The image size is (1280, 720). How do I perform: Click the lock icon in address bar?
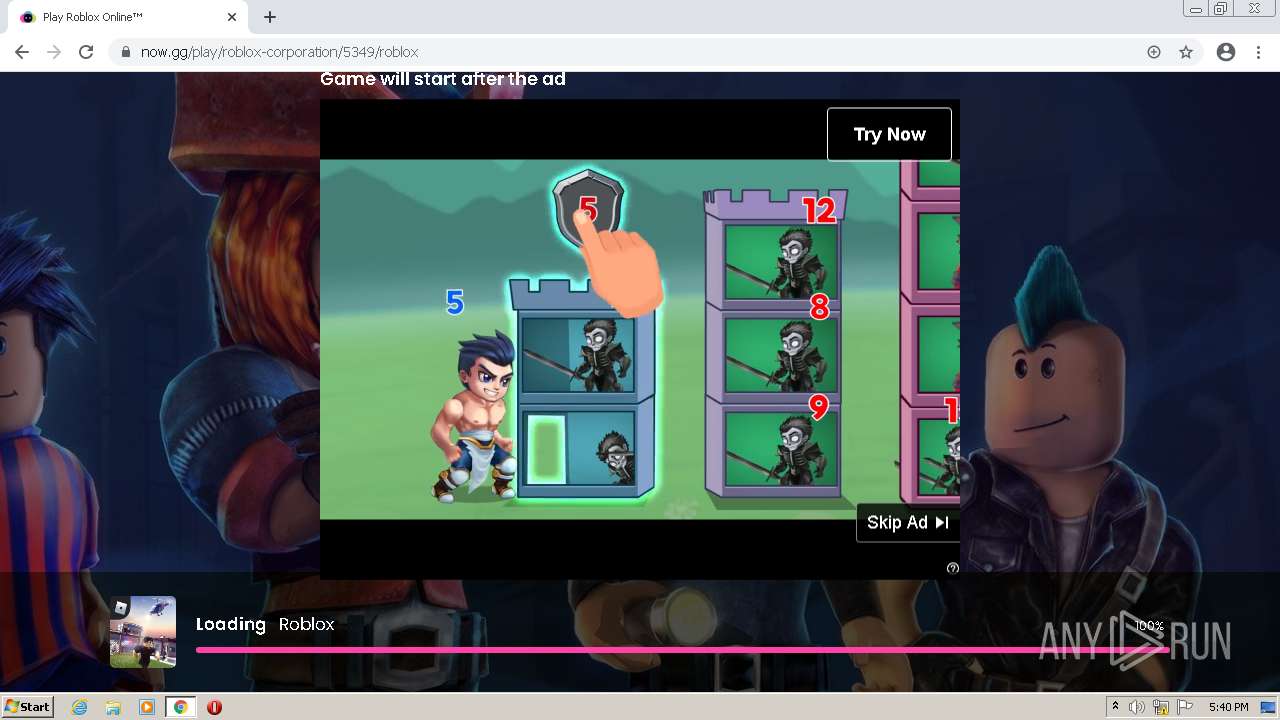[x=126, y=52]
